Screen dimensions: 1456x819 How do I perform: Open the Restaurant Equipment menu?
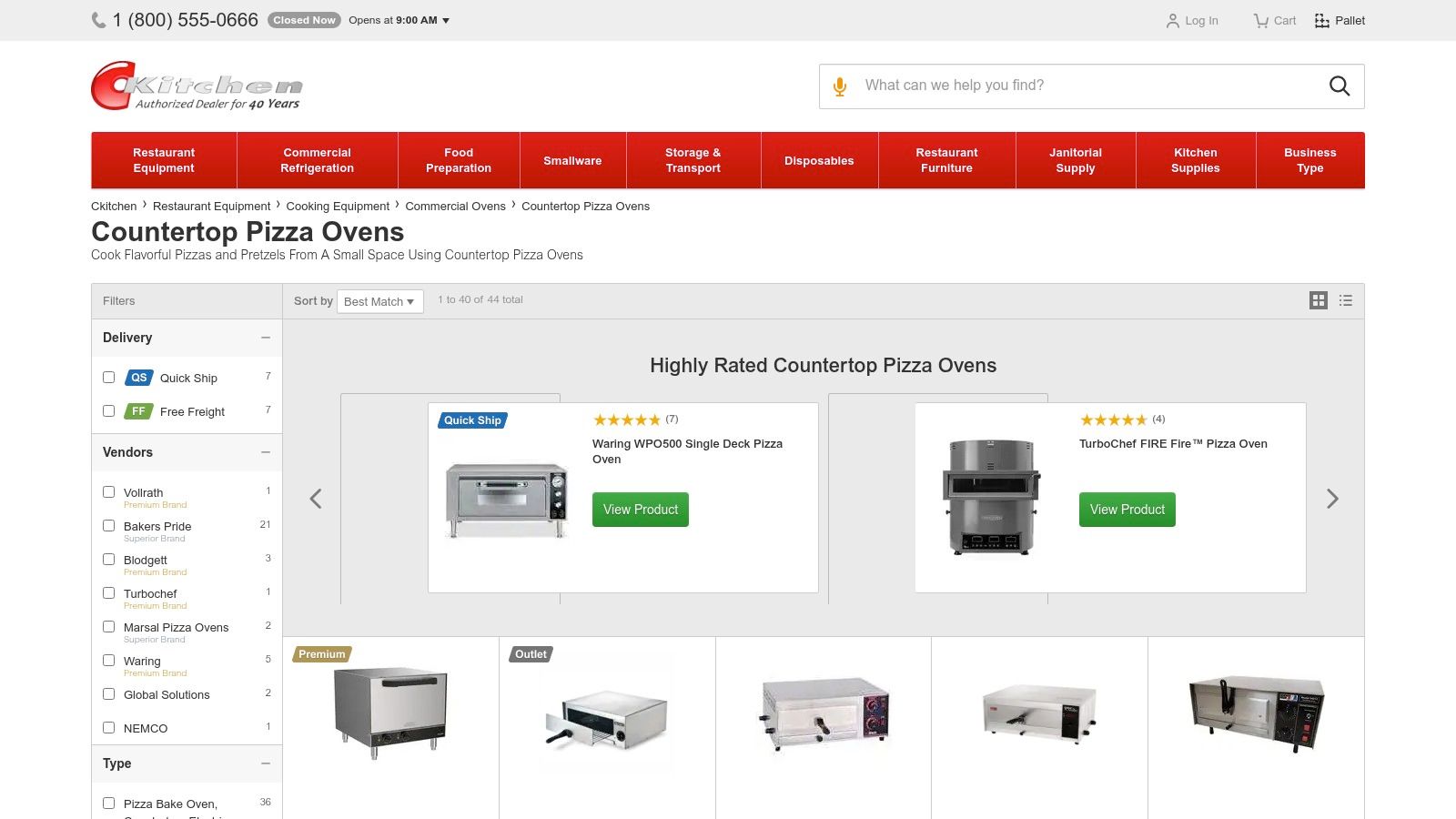(164, 160)
